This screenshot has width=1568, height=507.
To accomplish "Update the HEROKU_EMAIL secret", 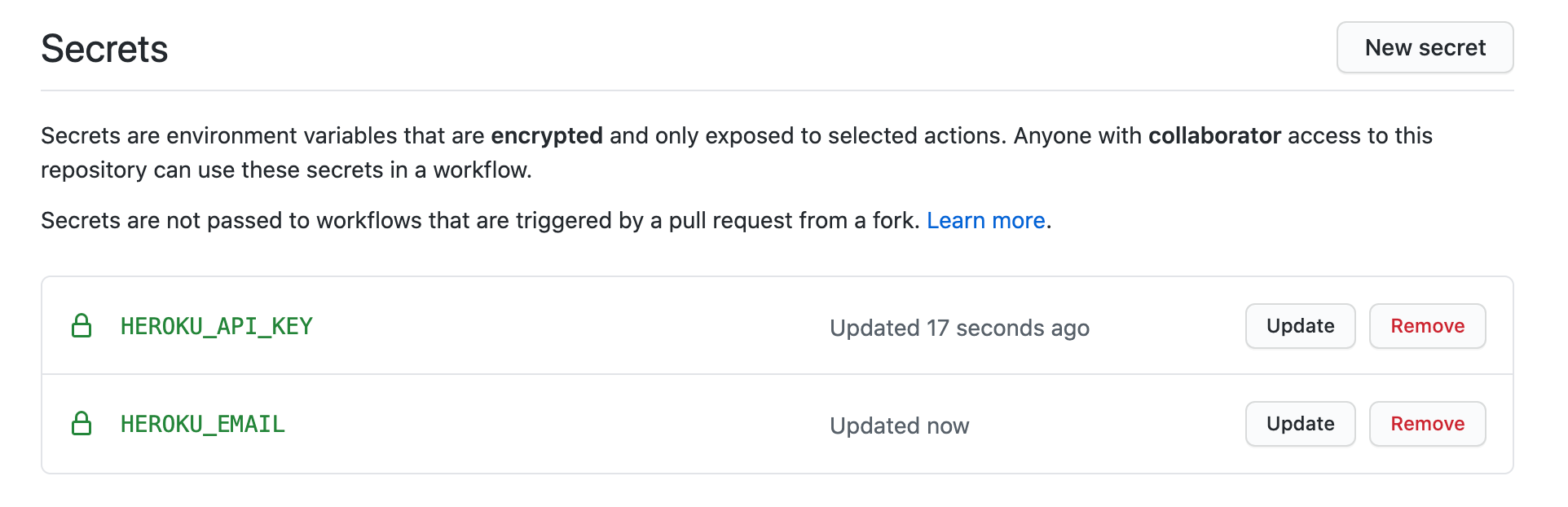I will [x=1300, y=424].
